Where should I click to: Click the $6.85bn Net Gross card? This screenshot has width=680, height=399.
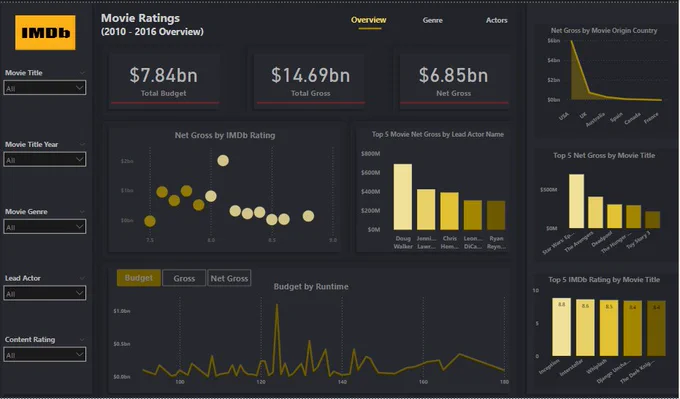point(454,81)
